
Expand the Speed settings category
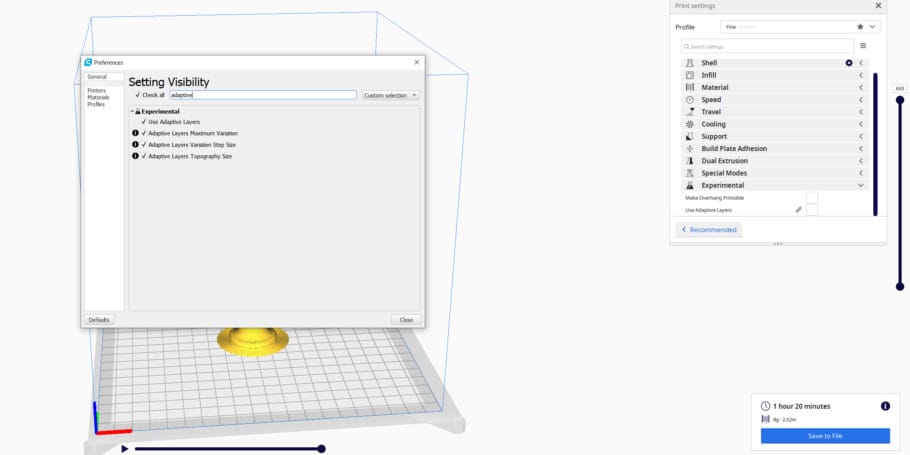pos(861,99)
